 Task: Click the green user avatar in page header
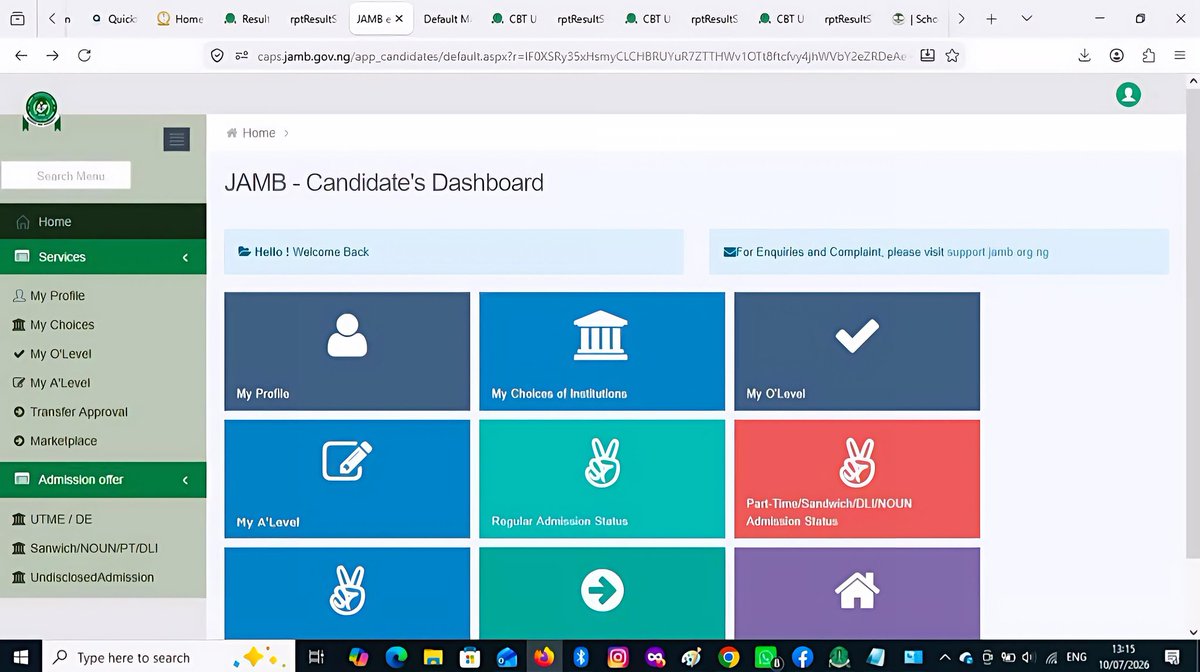pyautogui.click(x=1128, y=94)
